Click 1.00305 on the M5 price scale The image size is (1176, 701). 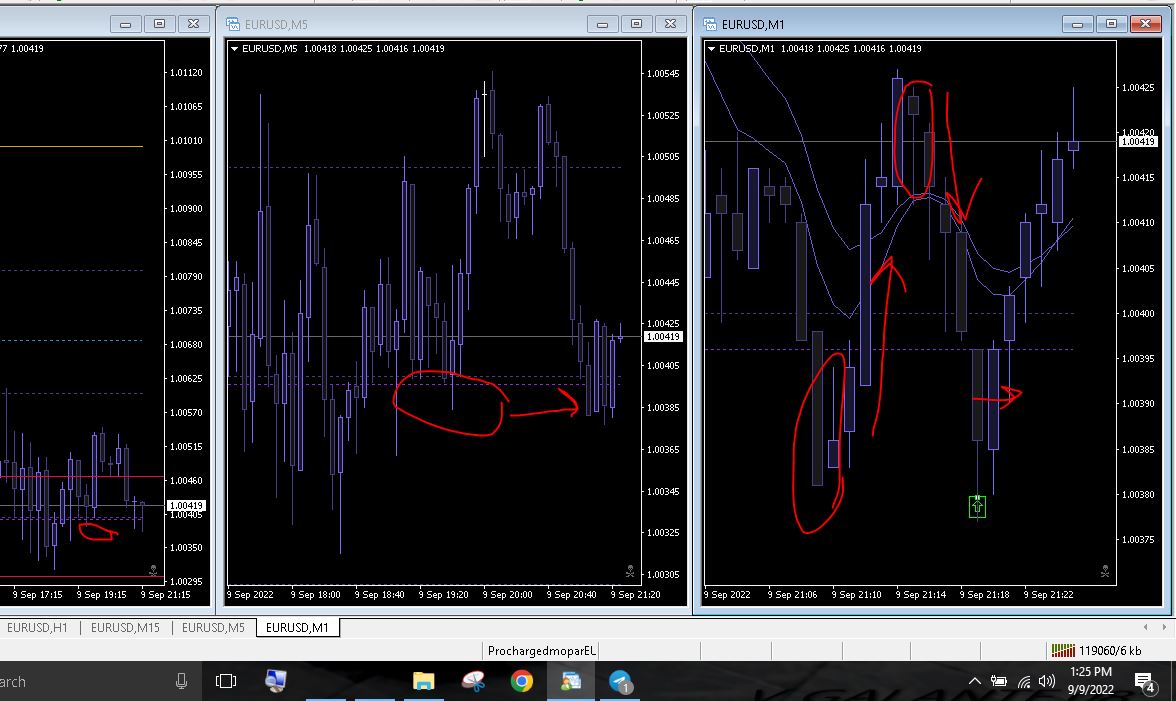tap(663, 574)
